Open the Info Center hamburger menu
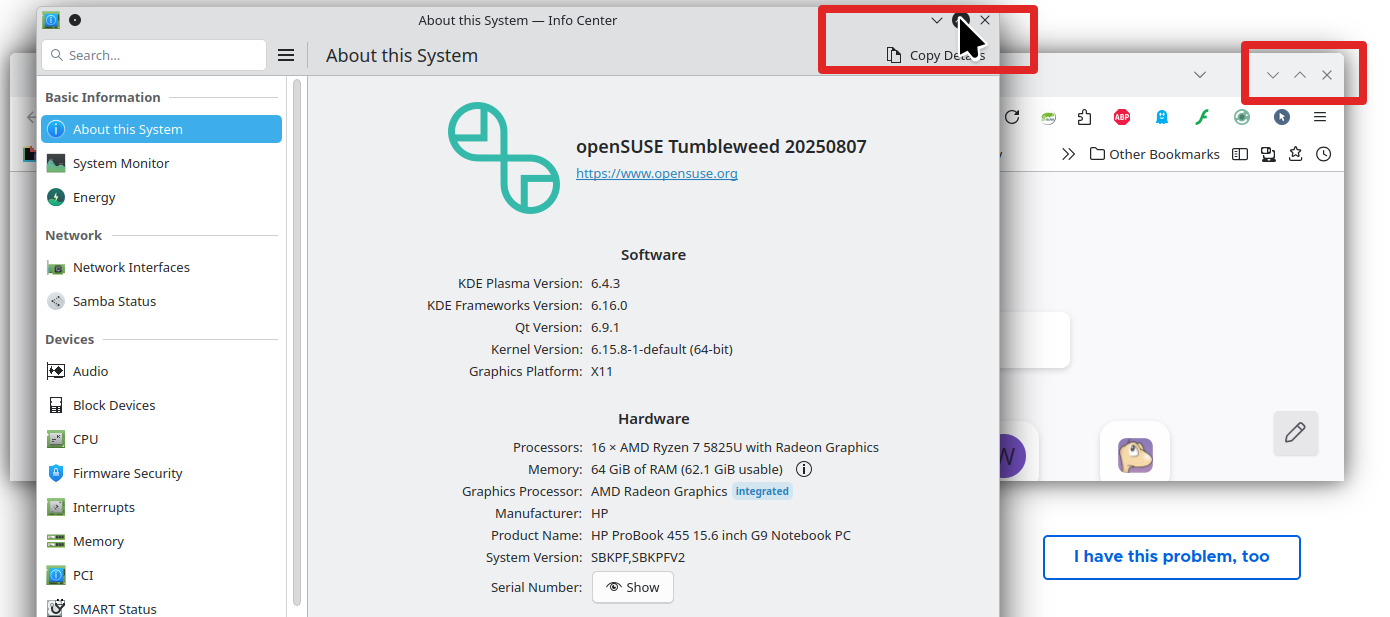The width and height of the screenshot is (1390, 617). tap(286, 55)
